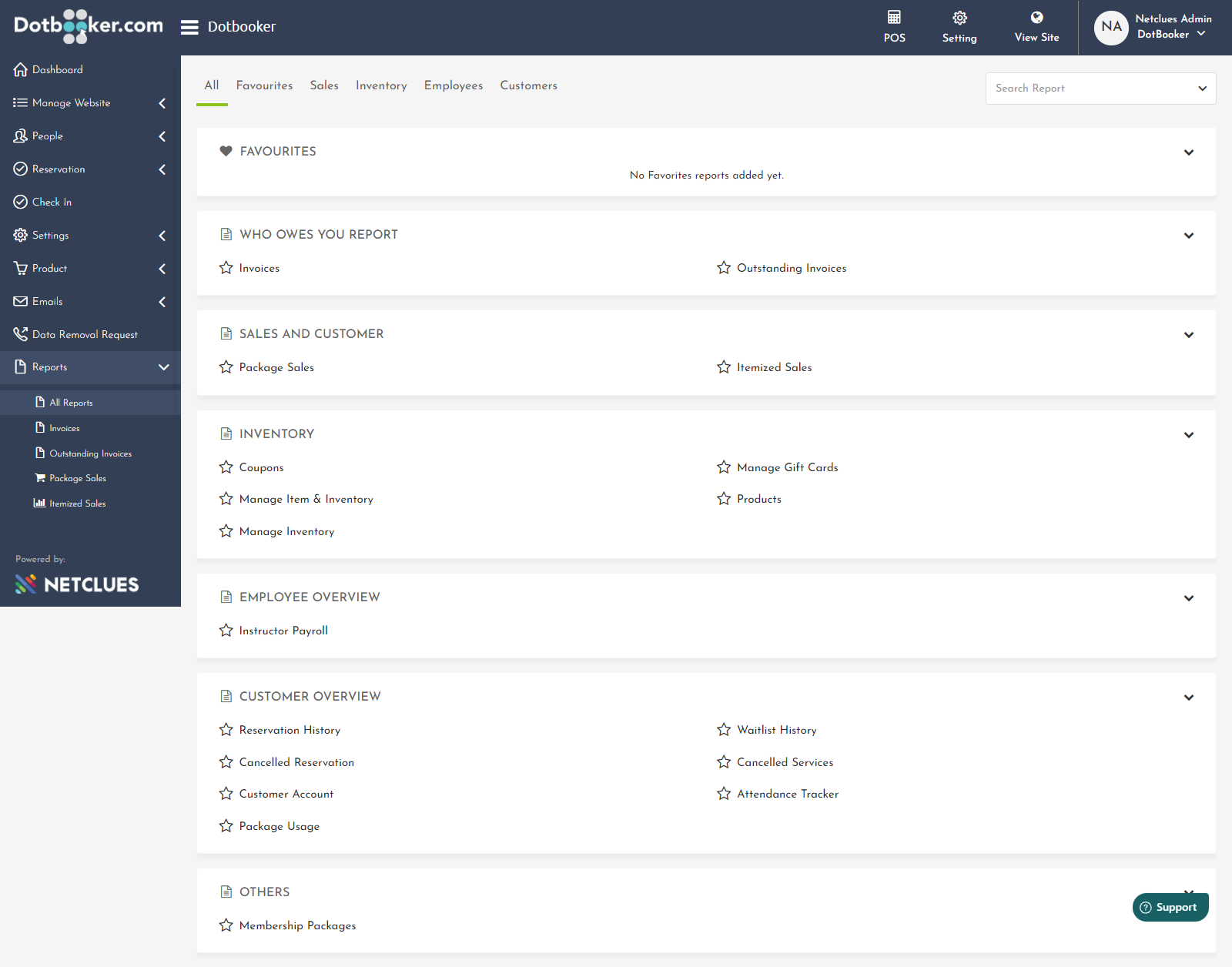
Task: Open the Membership Packages report
Action: (x=297, y=925)
